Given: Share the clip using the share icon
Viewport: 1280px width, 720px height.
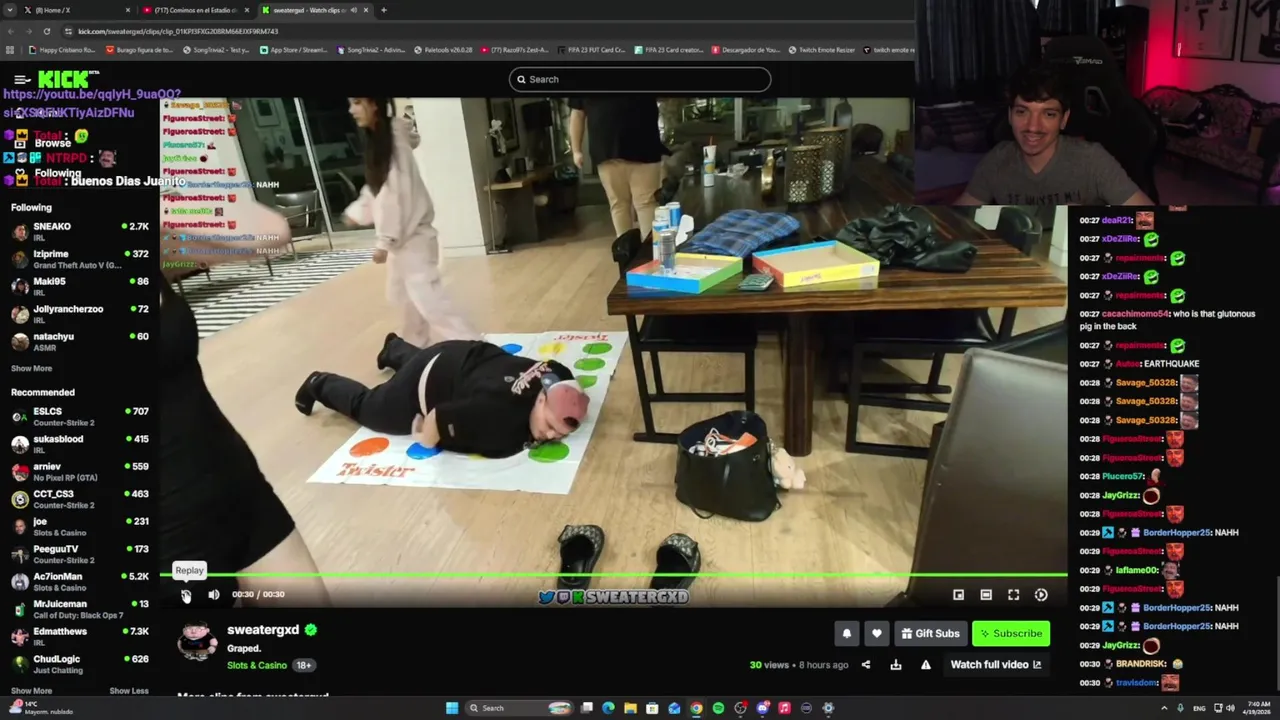Looking at the screenshot, I should point(866,665).
